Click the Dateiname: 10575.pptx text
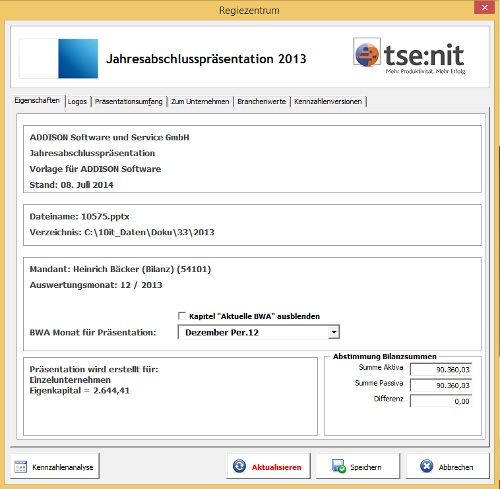 click(79, 217)
